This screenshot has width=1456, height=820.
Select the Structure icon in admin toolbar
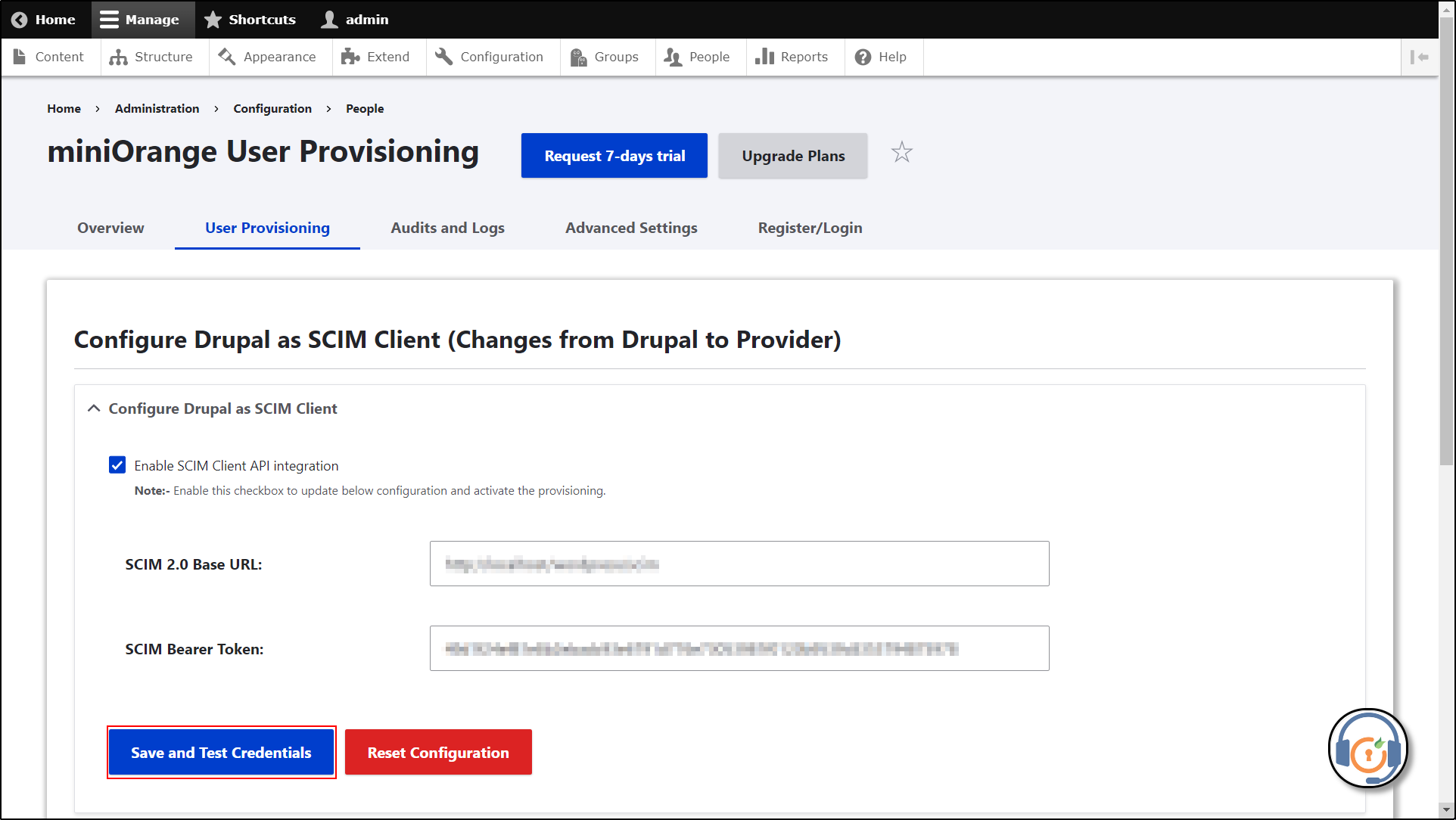[x=119, y=57]
